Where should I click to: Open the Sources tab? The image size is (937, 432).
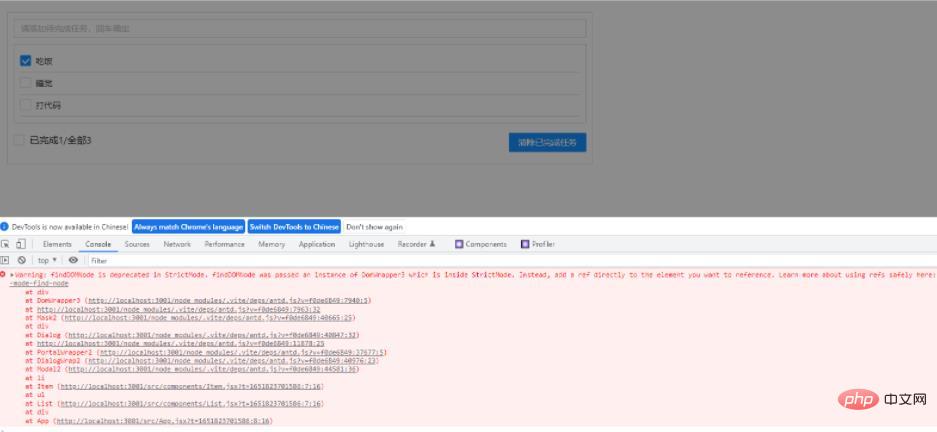(x=137, y=244)
